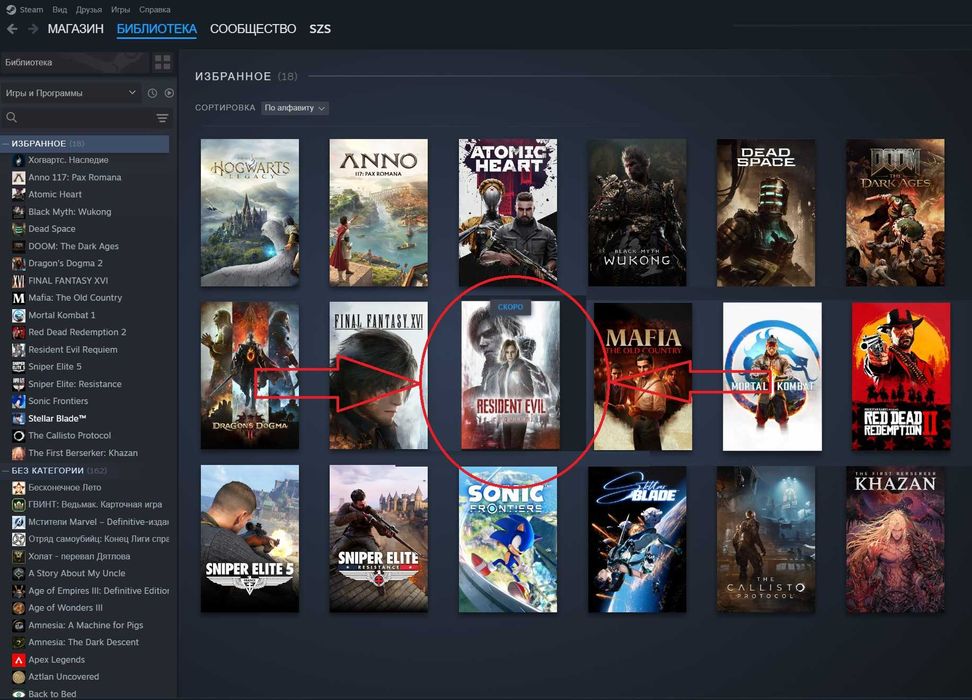The width and height of the screenshot is (972, 700).
Task: Click Mortal Kombat 1 sidebar icon
Action: click(19, 315)
